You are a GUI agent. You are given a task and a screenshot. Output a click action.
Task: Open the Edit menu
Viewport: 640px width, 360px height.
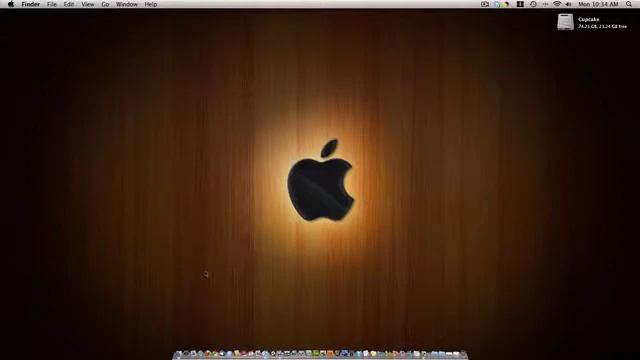(69, 4)
